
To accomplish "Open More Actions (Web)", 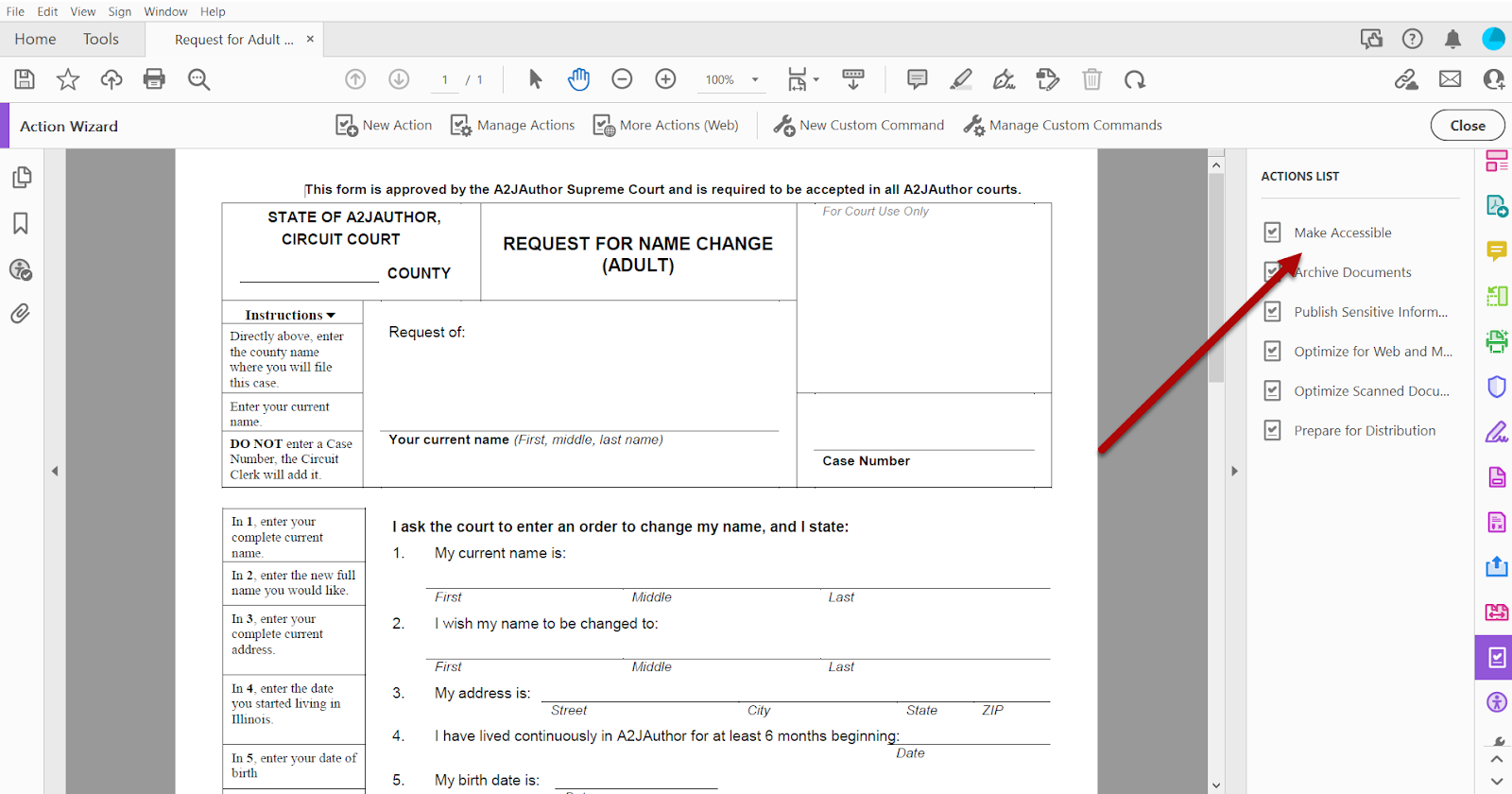I will 665,125.
